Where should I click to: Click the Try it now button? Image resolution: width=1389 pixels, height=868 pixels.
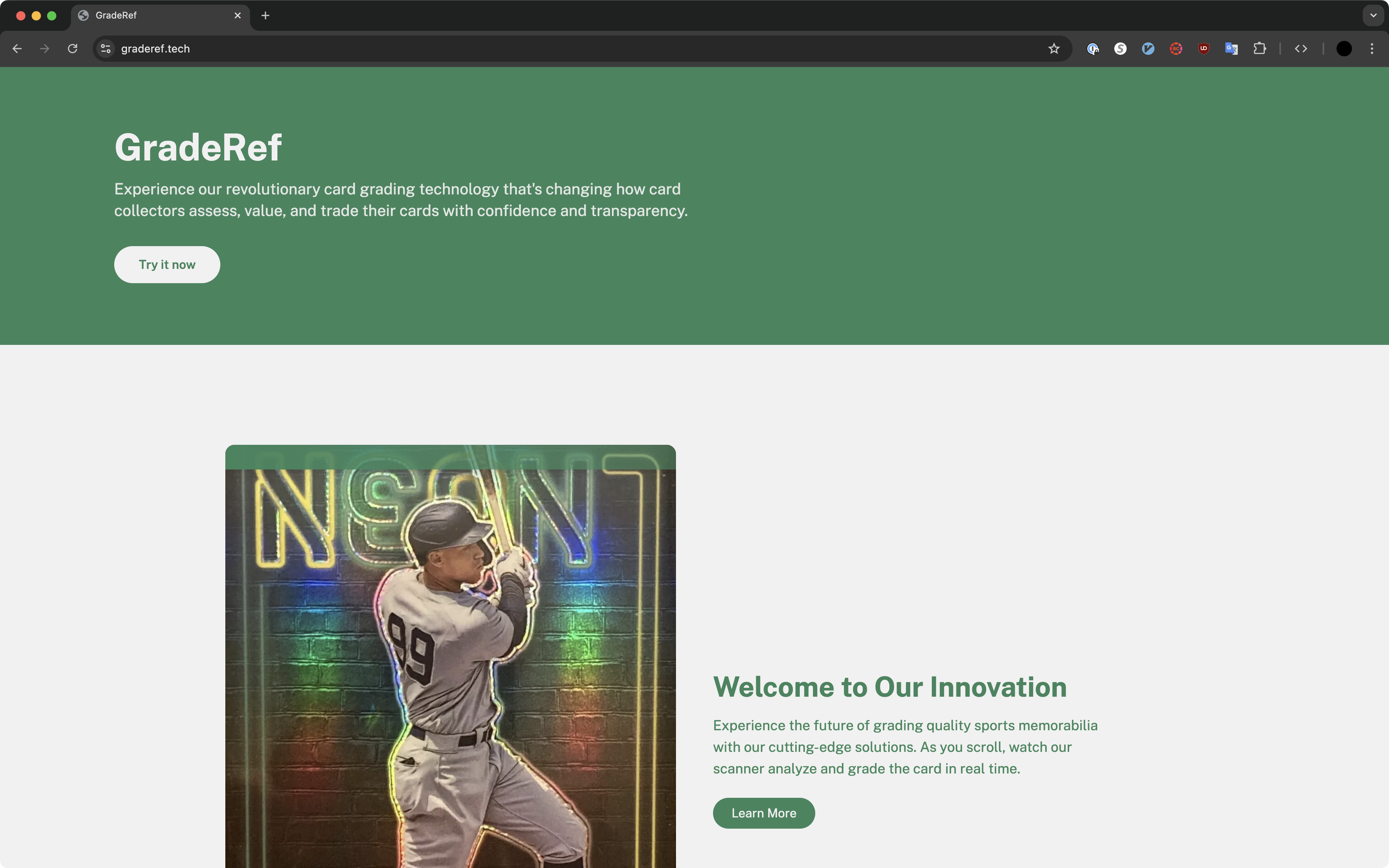[167, 265]
